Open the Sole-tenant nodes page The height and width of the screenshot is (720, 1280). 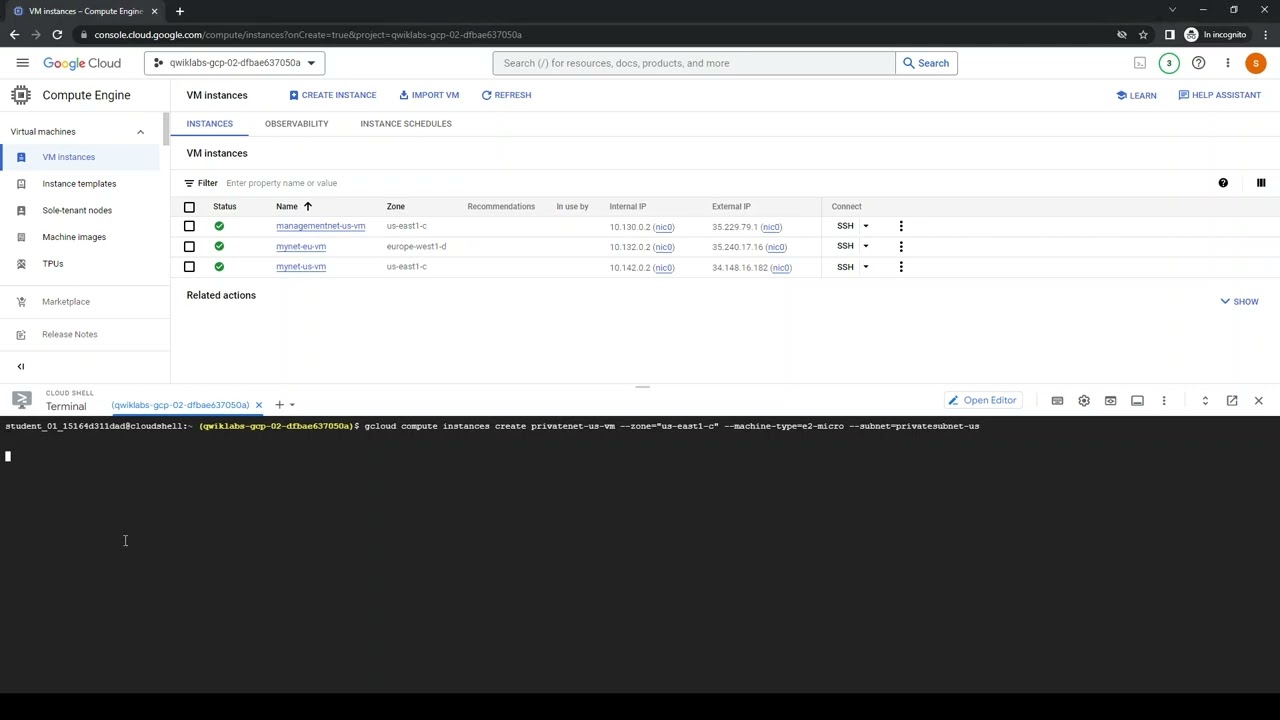click(77, 210)
